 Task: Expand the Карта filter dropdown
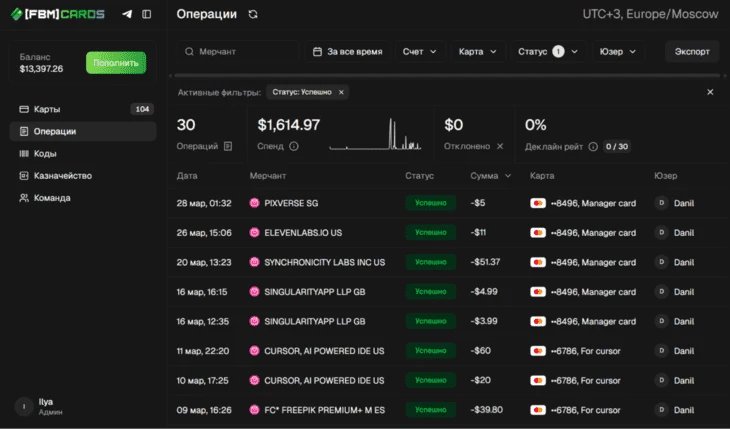click(477, 51)
